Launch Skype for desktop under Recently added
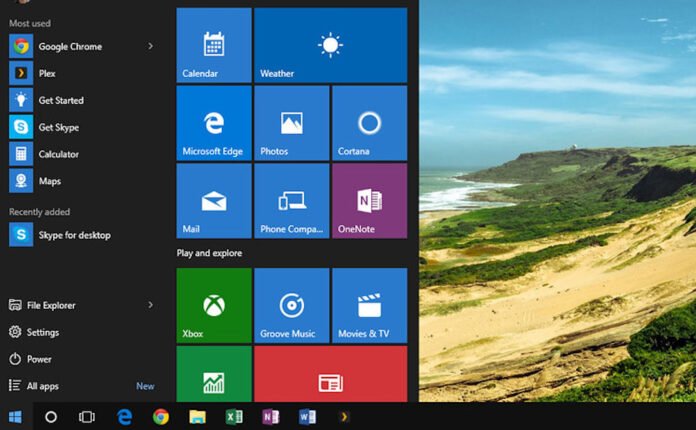This screenshot has height=430, width=696. (x=84, y=235)
